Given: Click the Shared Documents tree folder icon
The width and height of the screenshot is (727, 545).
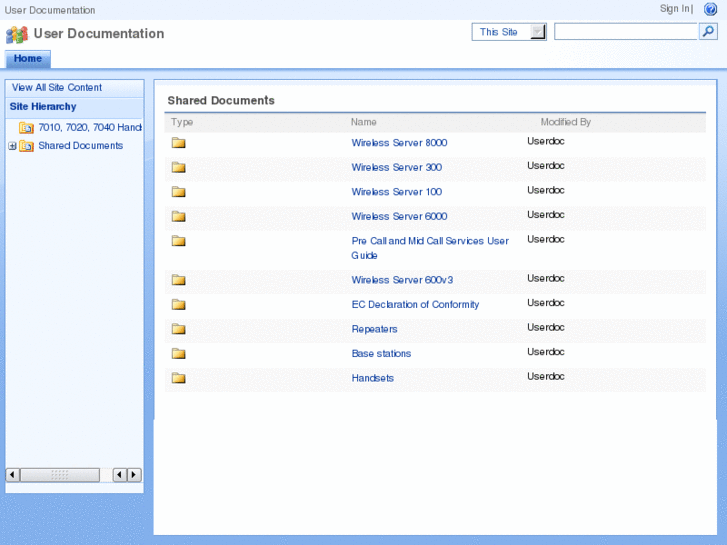Looking at the screenshot, I should [x=27, y=146].
